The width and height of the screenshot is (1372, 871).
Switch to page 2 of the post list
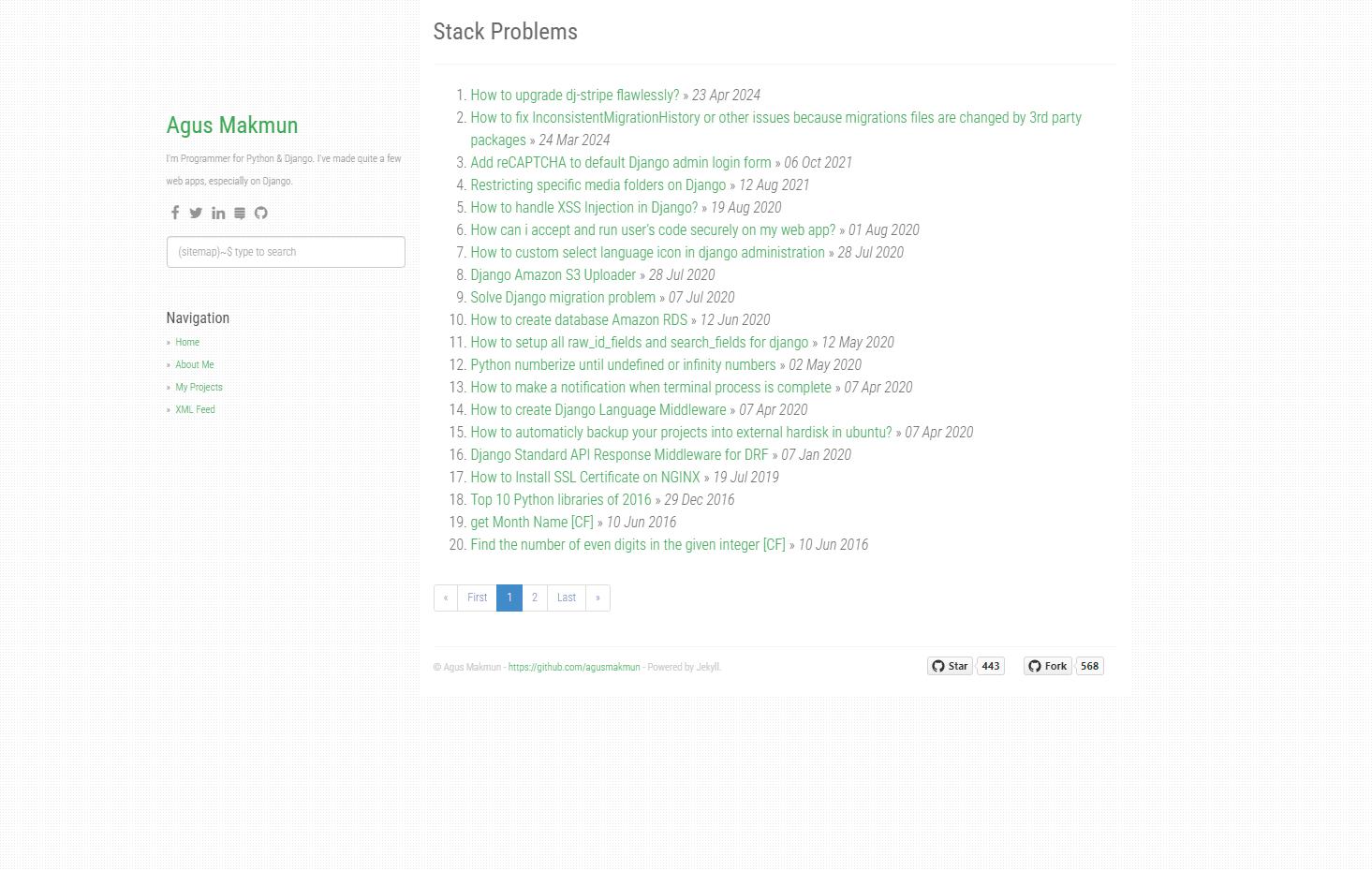tap(534, 598)
